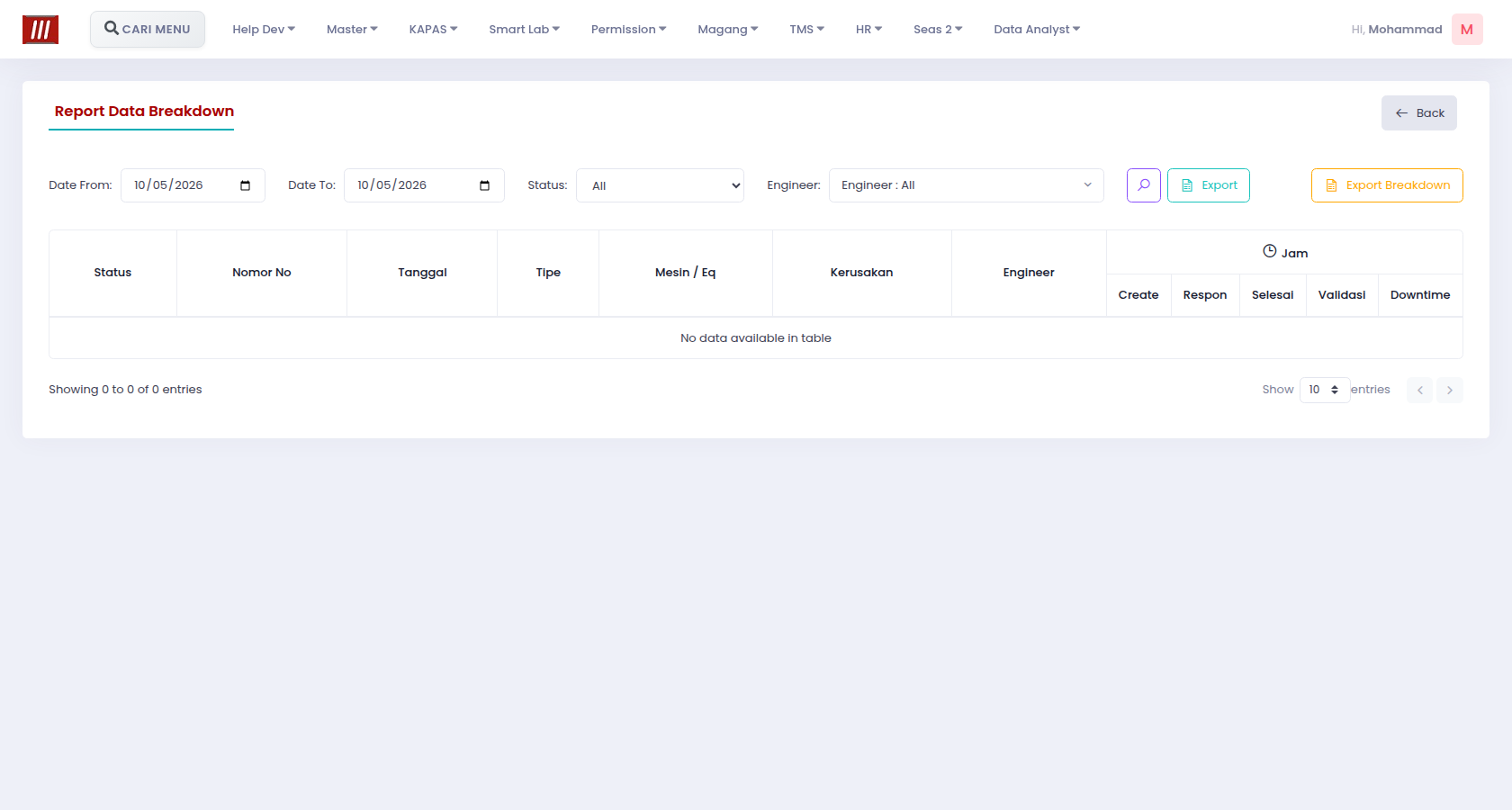Sort by the Tanggal column header
This screenshot has height=810, width=1512.
tap(422, 273)
